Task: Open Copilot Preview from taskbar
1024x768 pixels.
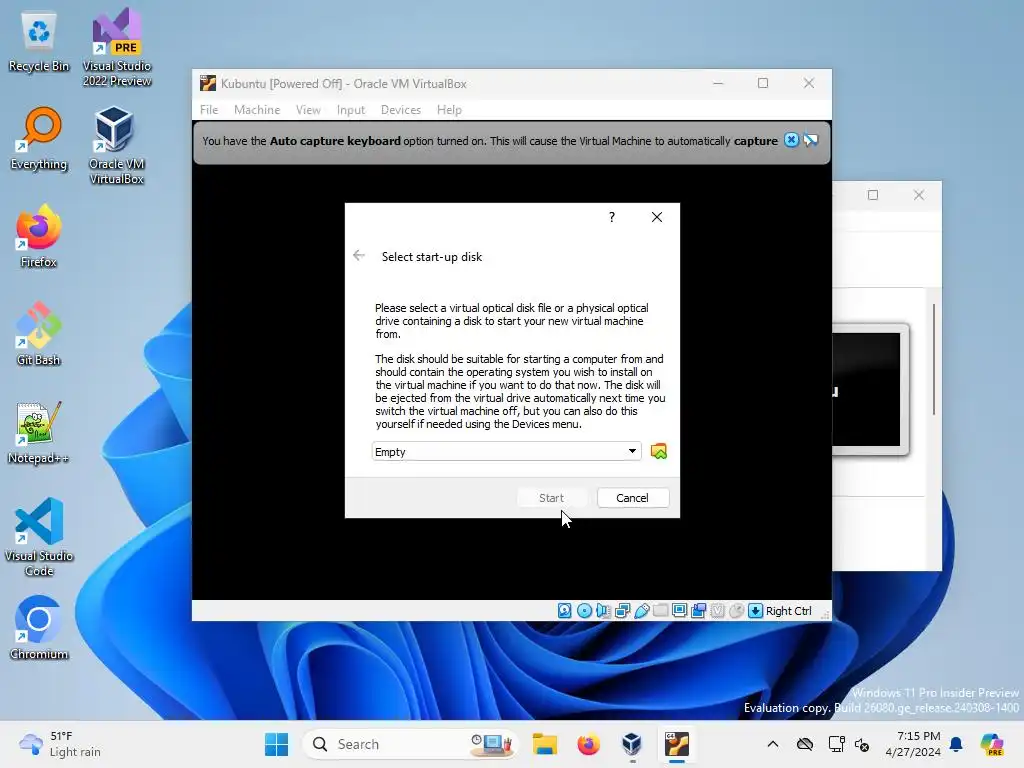Action: [992, 744]
